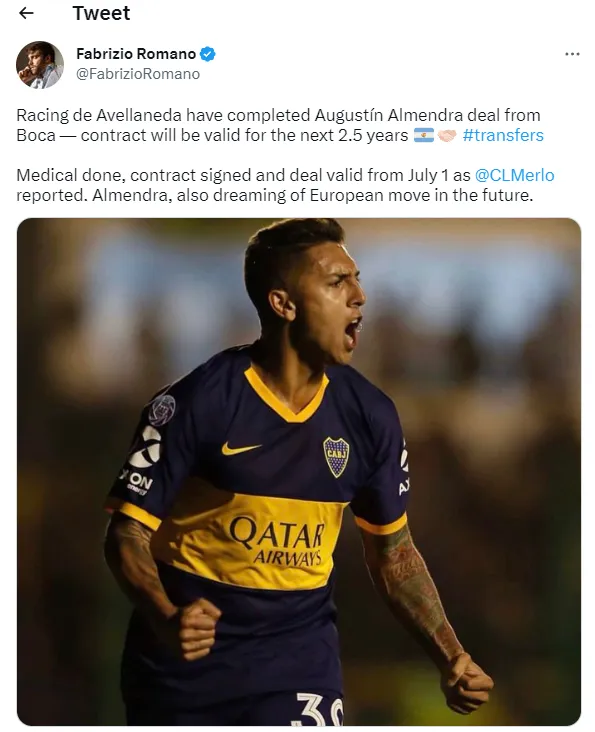Click the Nike swoosh on jersey
The width and height of the screenshot is (595, 732).
[x=240, y=448]
